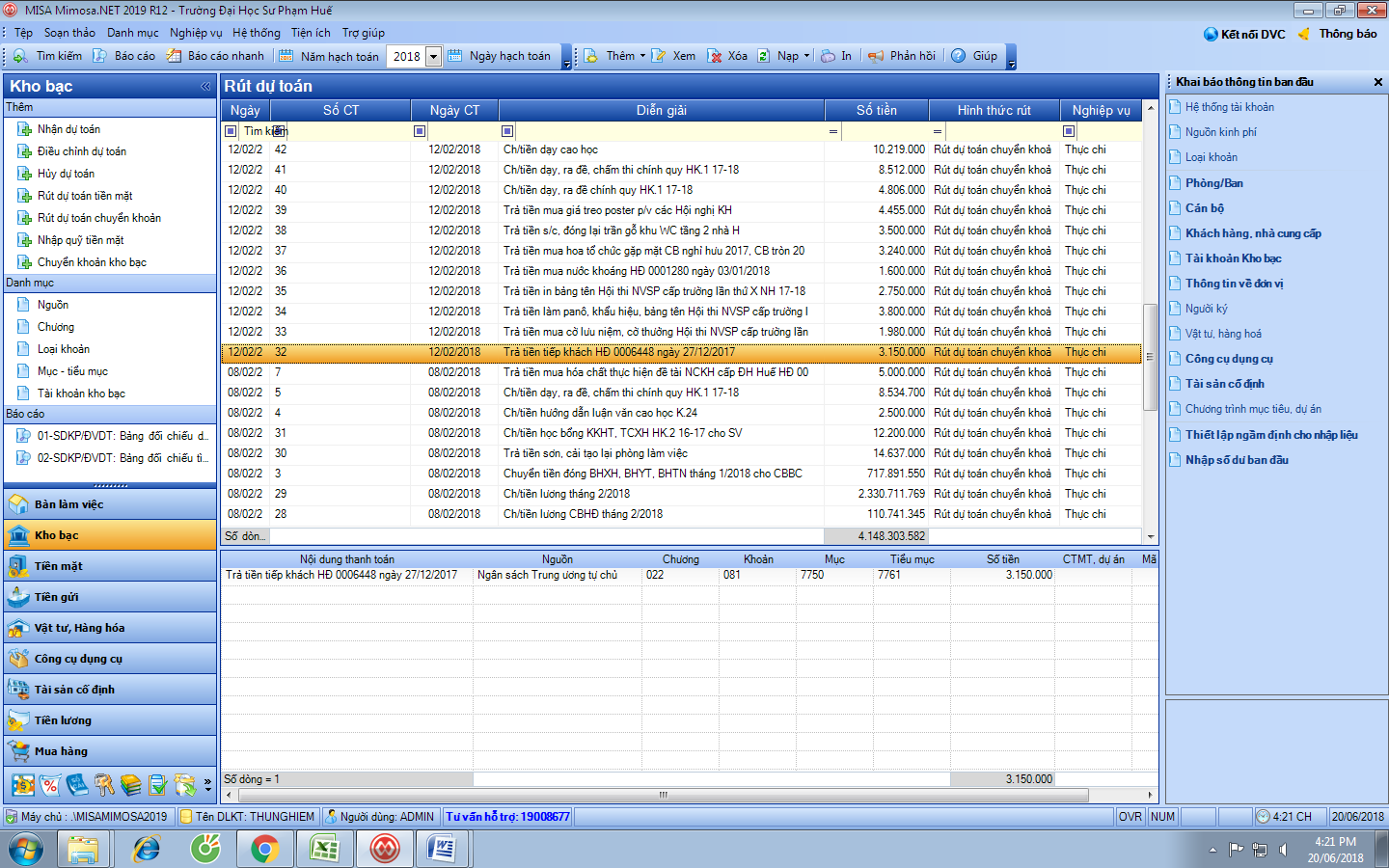The image size is (1389, 868).
Task: Open Nhập số dư ban đầu link
Action: [x=1237, y=460]
